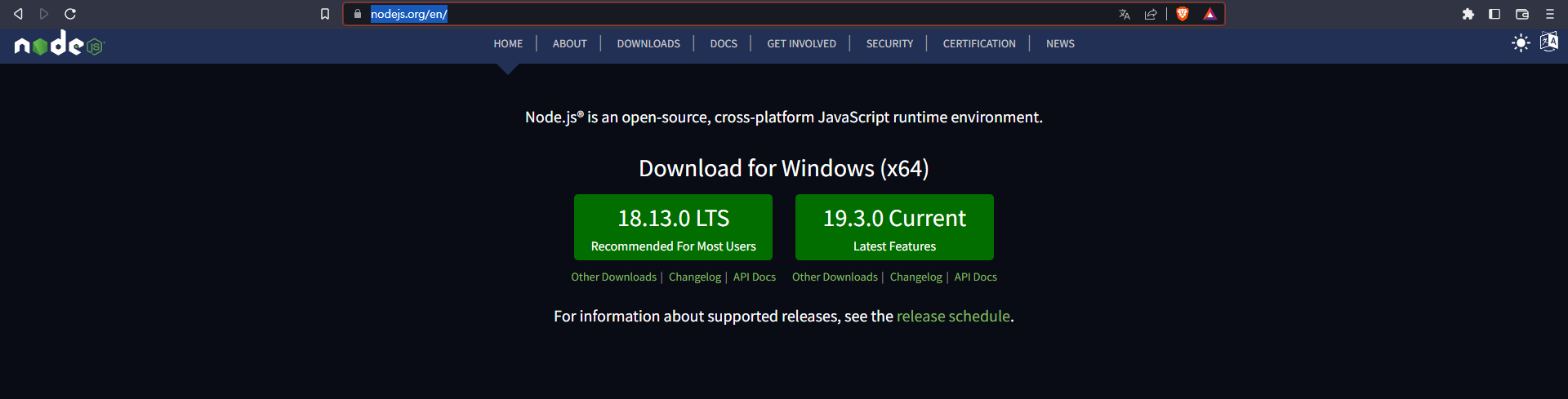This screenshot has width=1568, height=399.
Task: Open the GET INVOLVED nav item
Action: click(x=801, y=44)
